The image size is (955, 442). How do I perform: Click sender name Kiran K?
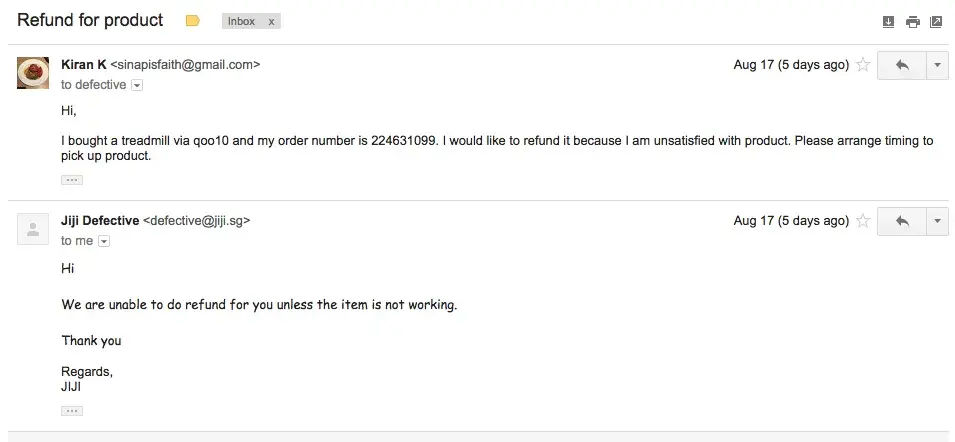(x=84, y=64)
